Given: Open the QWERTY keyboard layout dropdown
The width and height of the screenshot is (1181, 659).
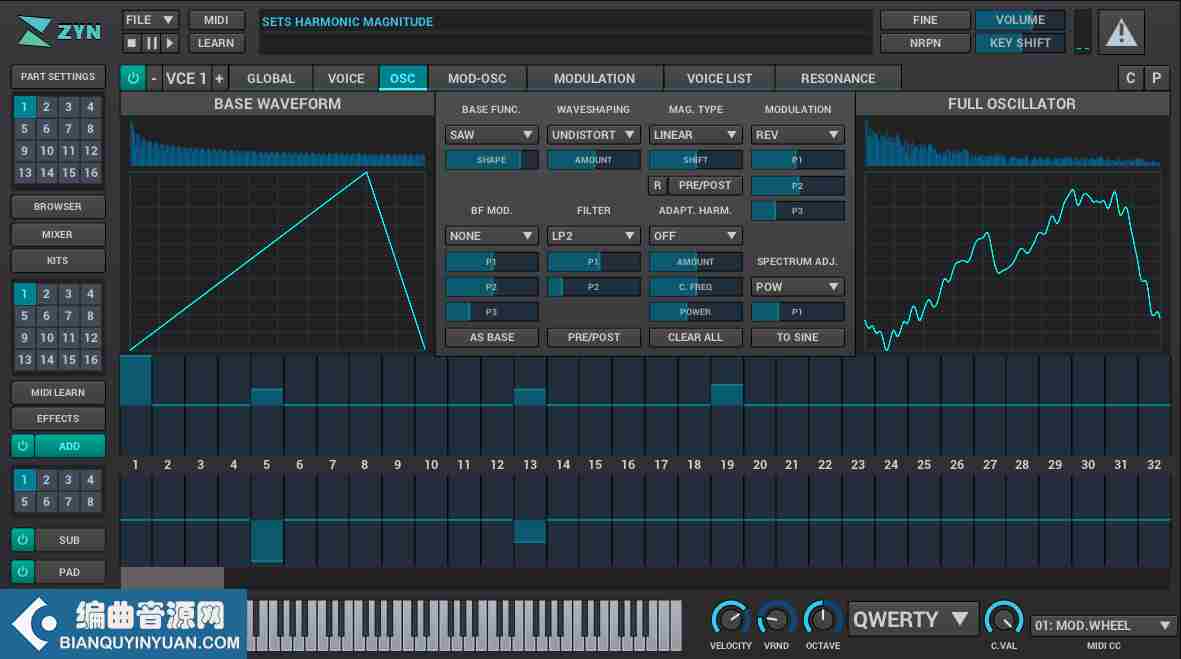Looking at the screenshot, I should [x=913, y=620].
